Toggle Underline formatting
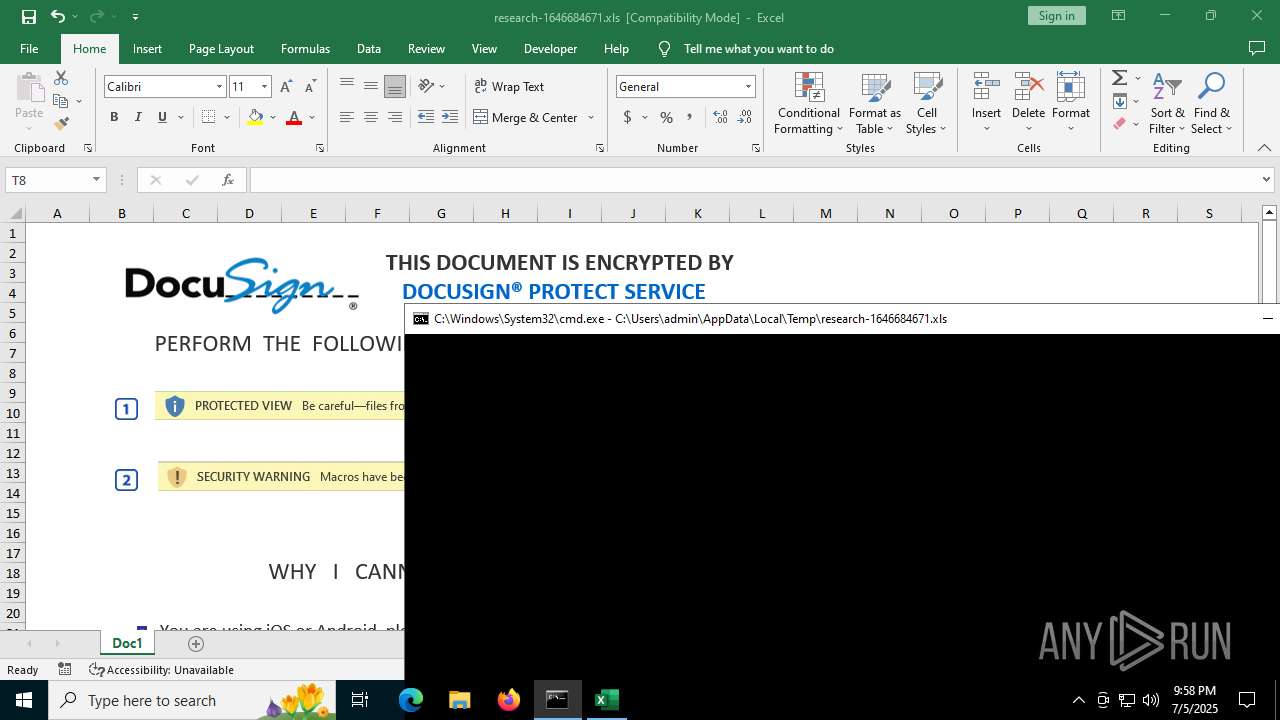 [x=162, y=117]
